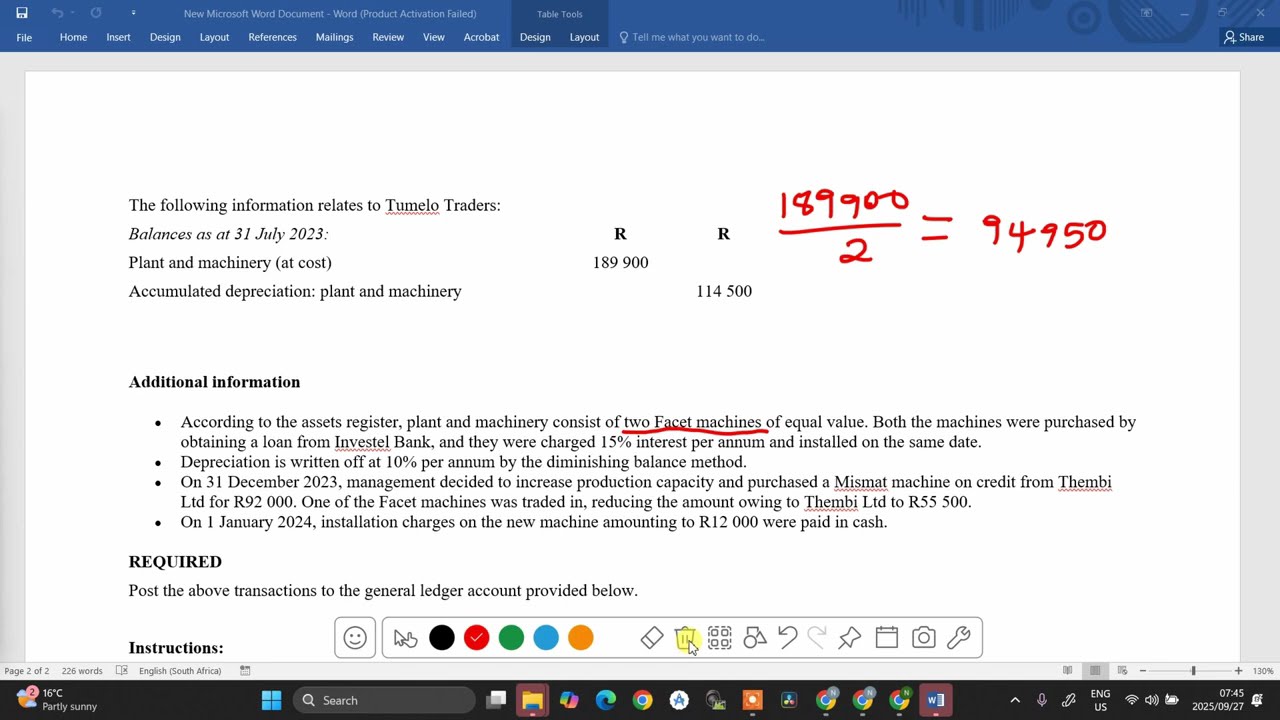Open the References ribbon tab
The image size is (1280, 720).
[x=272, y=37]
